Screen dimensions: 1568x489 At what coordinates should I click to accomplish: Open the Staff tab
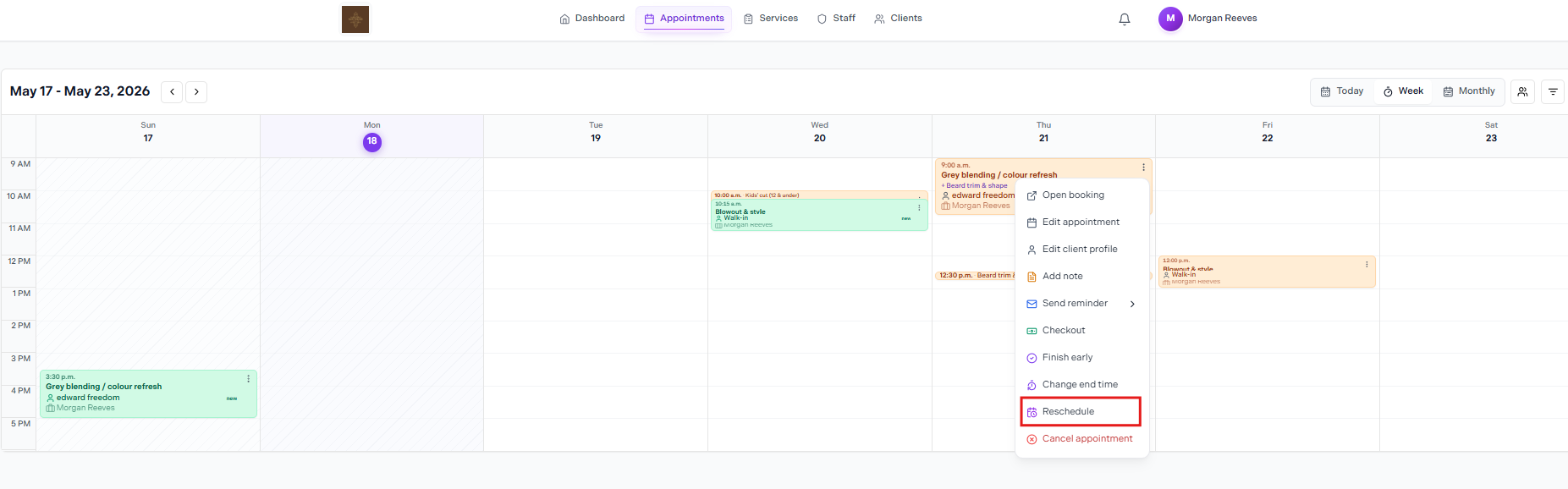(x=835, y=19)
